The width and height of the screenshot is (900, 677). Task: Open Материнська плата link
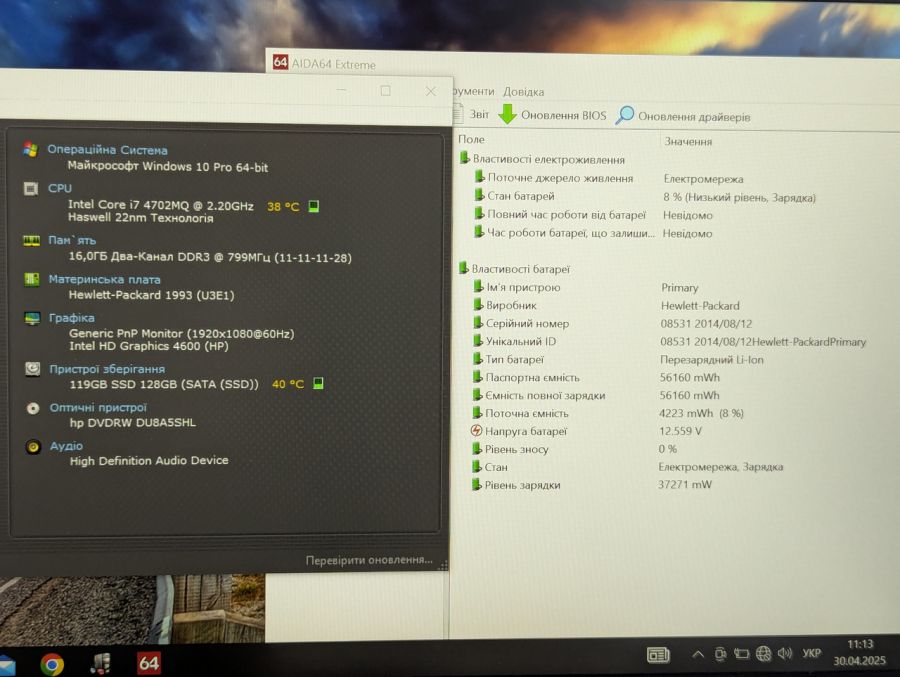104,280
